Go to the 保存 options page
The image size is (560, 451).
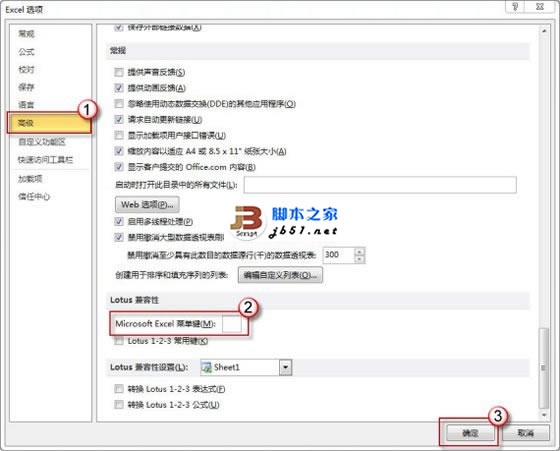pos(26,87)
